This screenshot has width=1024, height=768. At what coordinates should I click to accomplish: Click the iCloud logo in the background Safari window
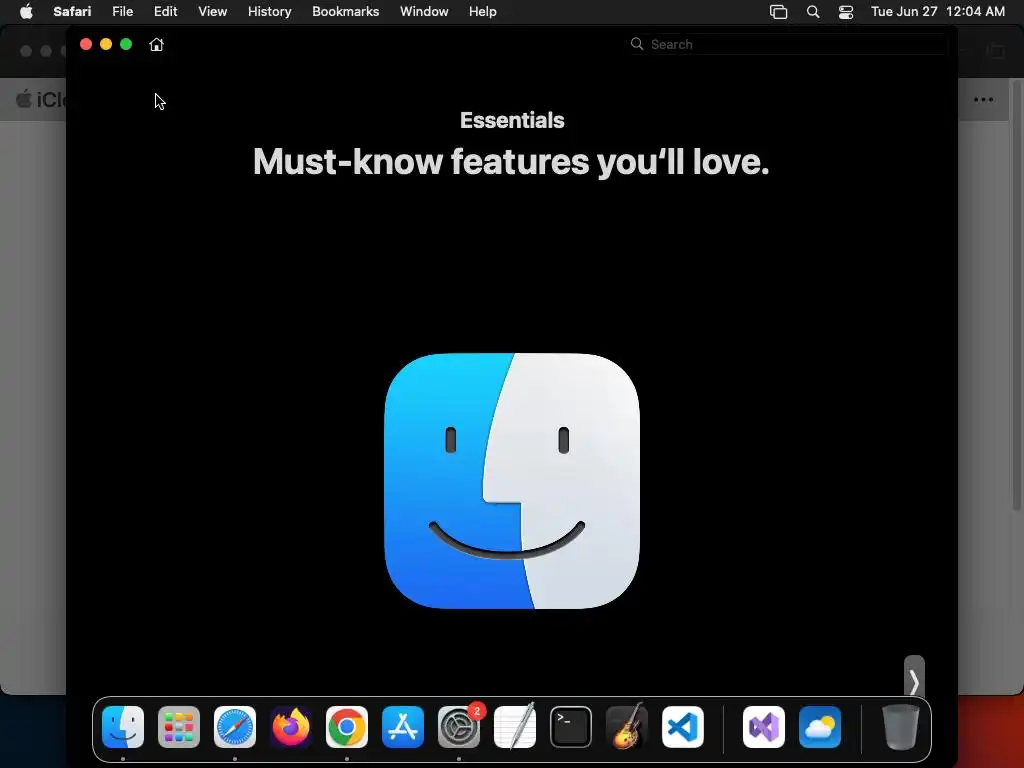(x=40, y=99)
